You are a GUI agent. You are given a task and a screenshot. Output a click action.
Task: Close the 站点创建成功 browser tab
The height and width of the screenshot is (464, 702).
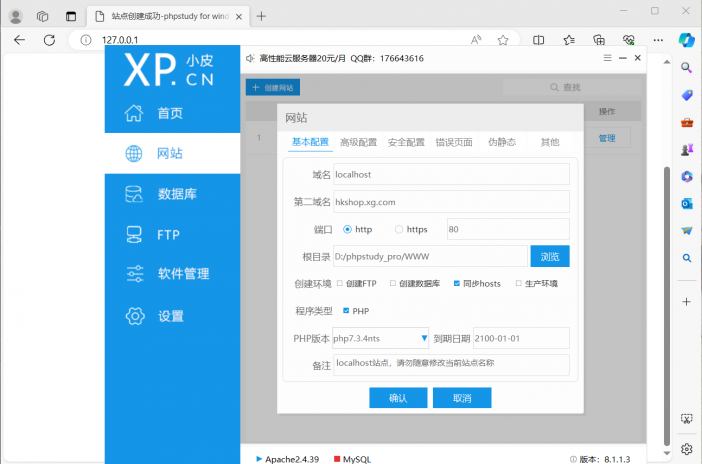[x=239, y=17]
